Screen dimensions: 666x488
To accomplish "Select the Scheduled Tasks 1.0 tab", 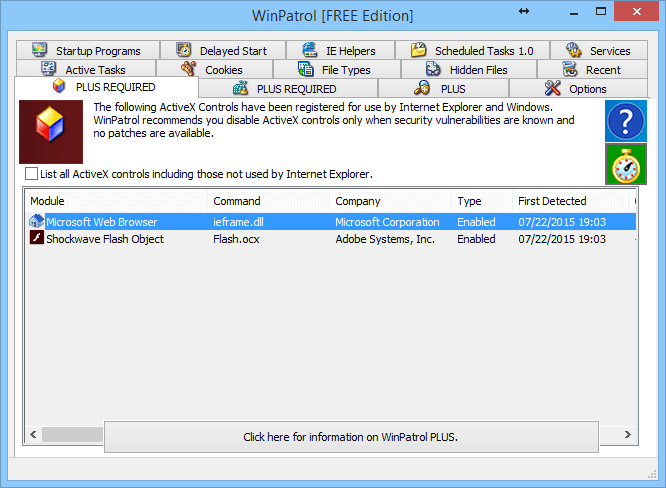I will click(472, 51).
